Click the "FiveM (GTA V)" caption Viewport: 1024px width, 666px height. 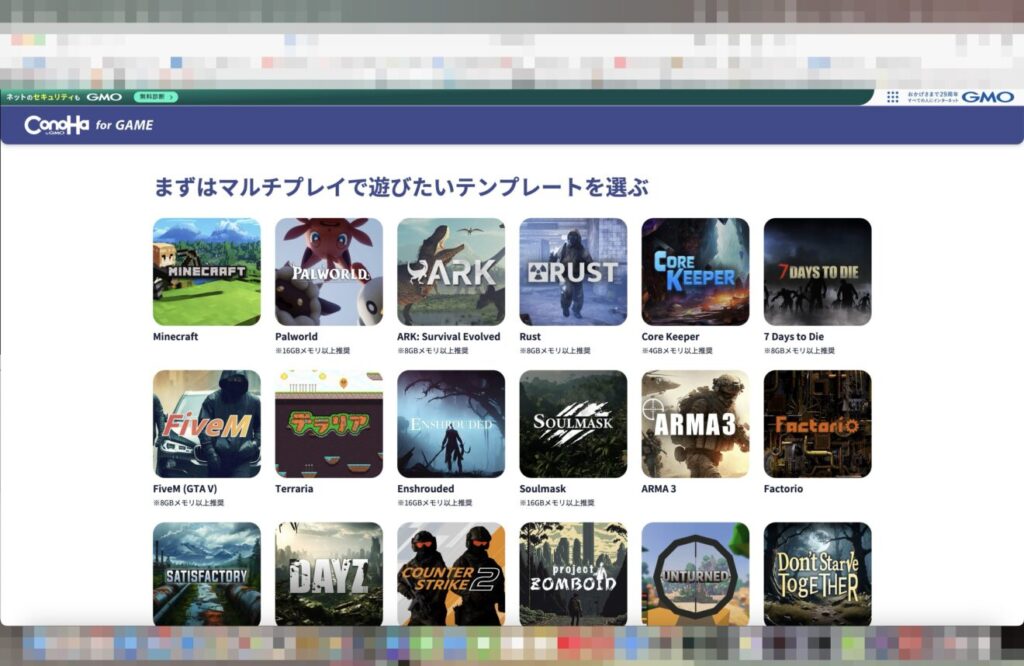pos(185,488)
